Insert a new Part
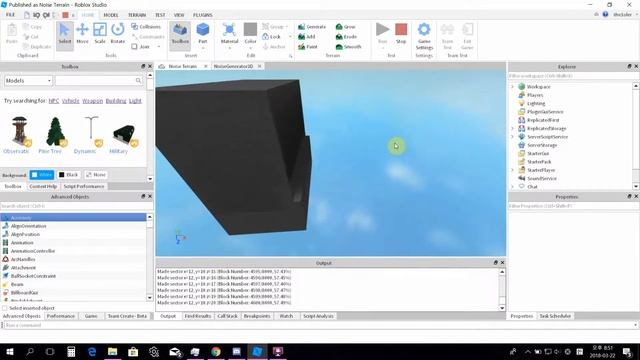Screen dimensions: 640x360 (x=203, y=32)
